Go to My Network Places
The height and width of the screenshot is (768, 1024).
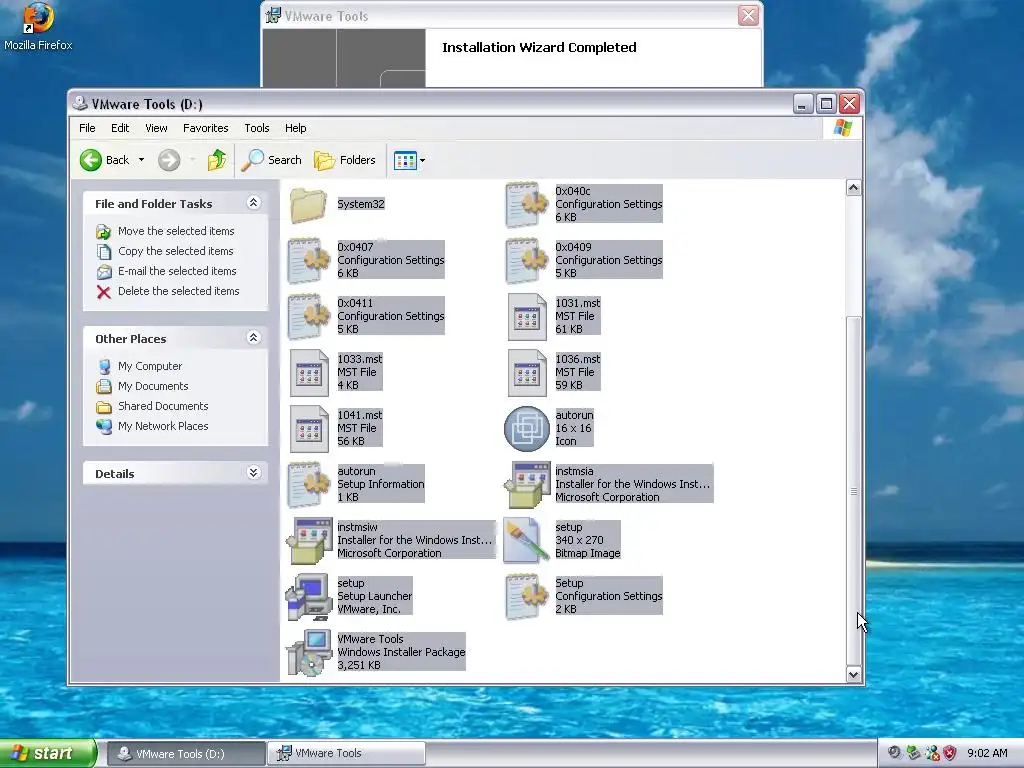(x=163, y=426)
